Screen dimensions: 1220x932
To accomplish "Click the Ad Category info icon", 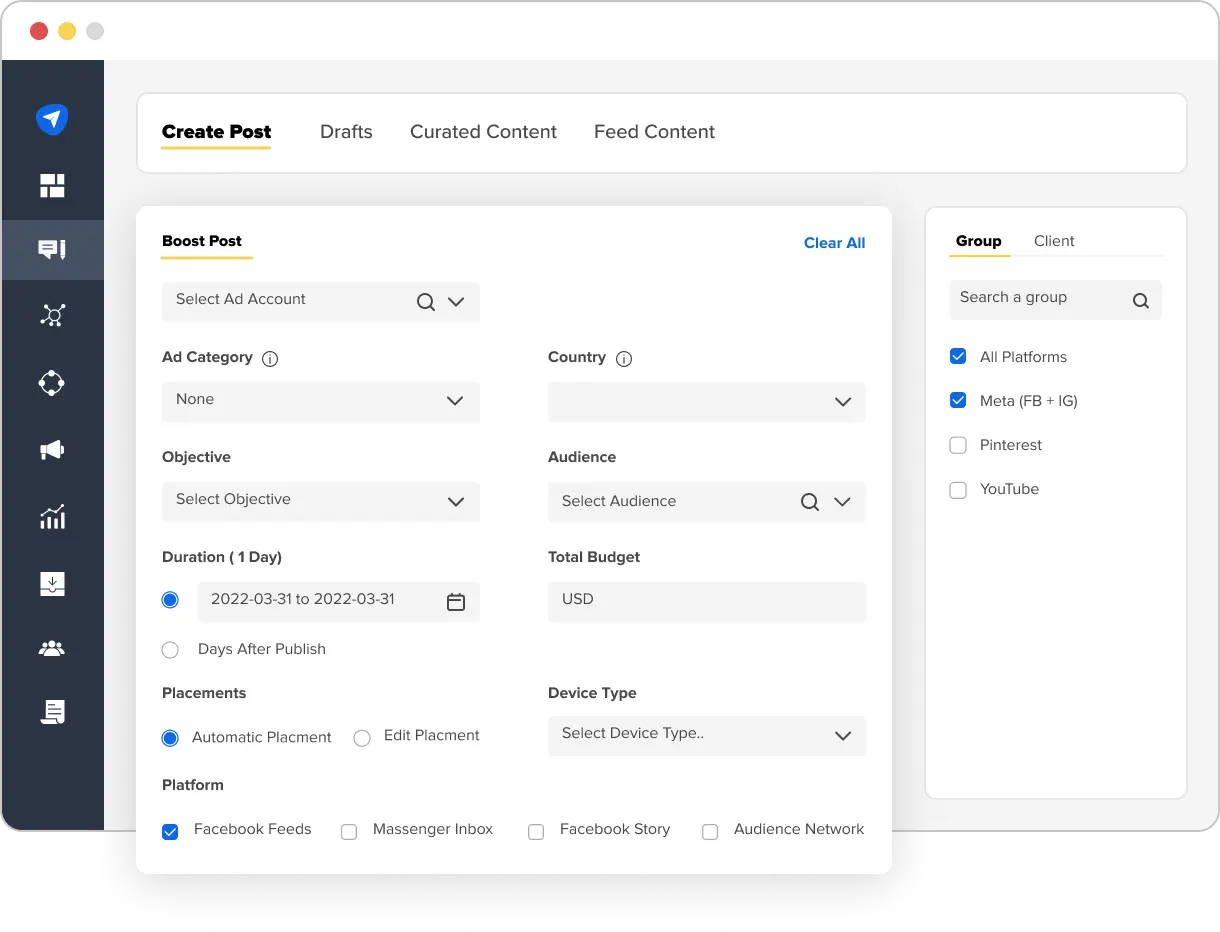I will click(270, 359).
